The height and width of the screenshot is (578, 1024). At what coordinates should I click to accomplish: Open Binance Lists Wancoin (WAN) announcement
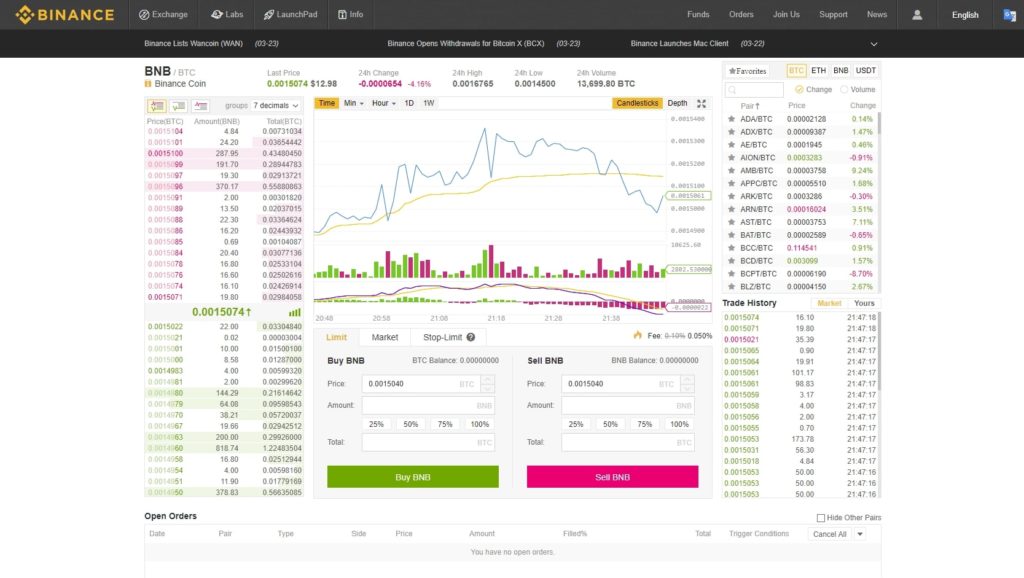(193, 44)
